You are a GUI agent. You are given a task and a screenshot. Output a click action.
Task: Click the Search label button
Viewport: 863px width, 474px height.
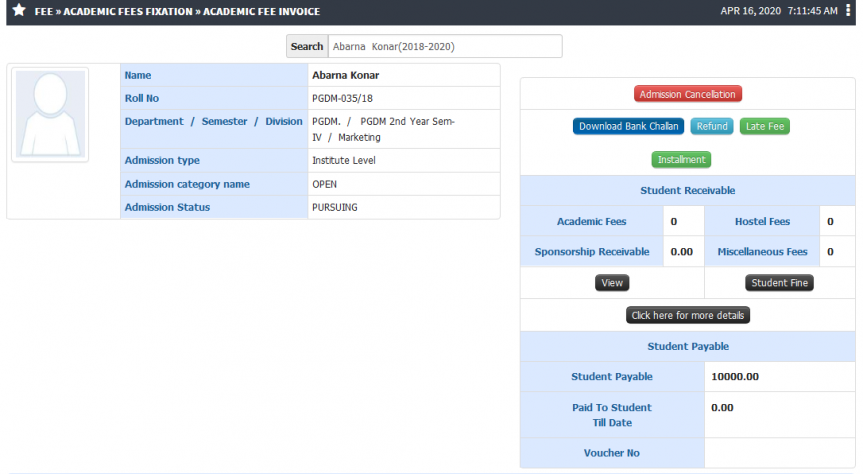(x=307, y=46)
